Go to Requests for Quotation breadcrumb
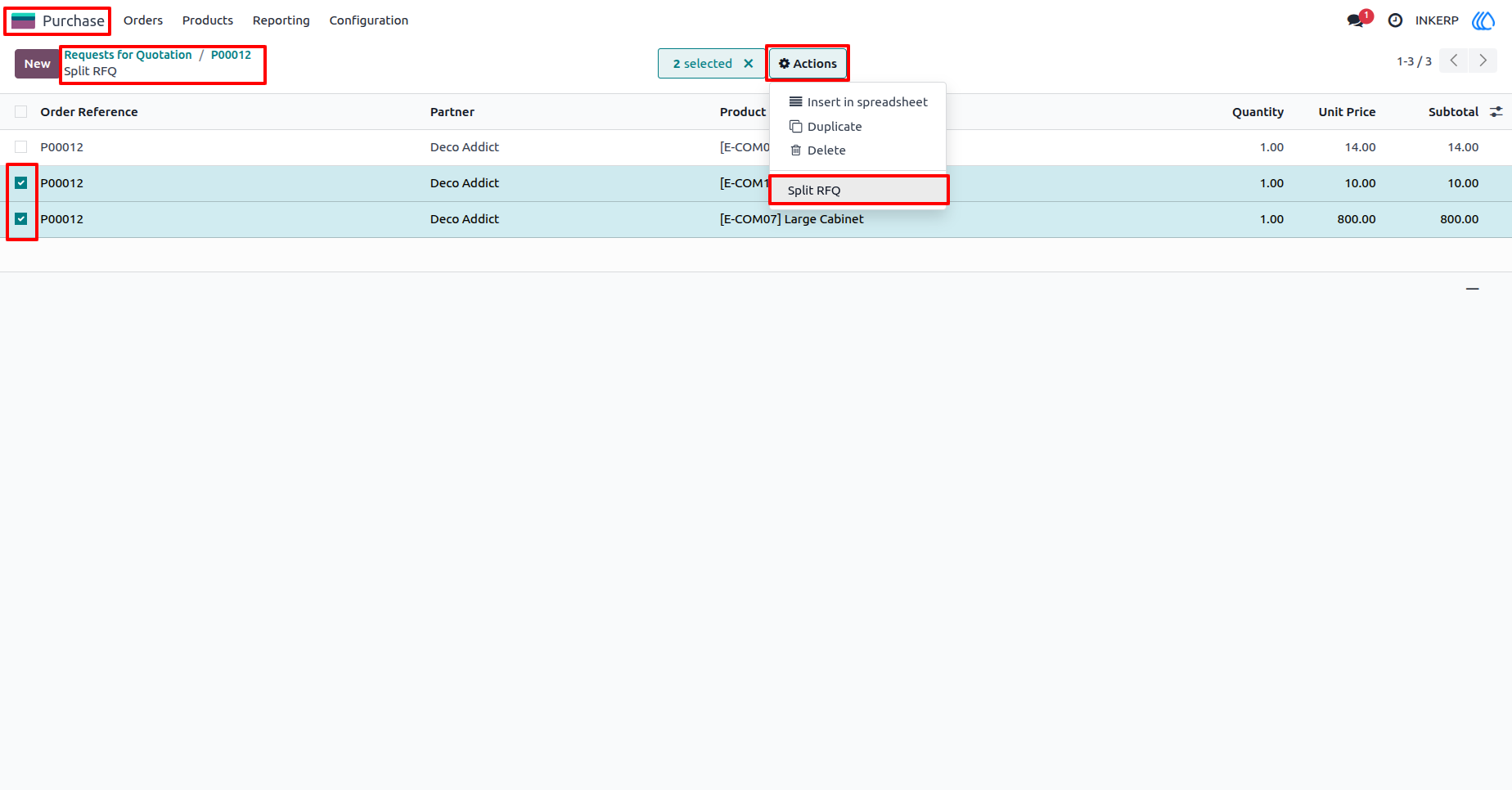This screenshot has width=1512, height=790. point(128,55)
